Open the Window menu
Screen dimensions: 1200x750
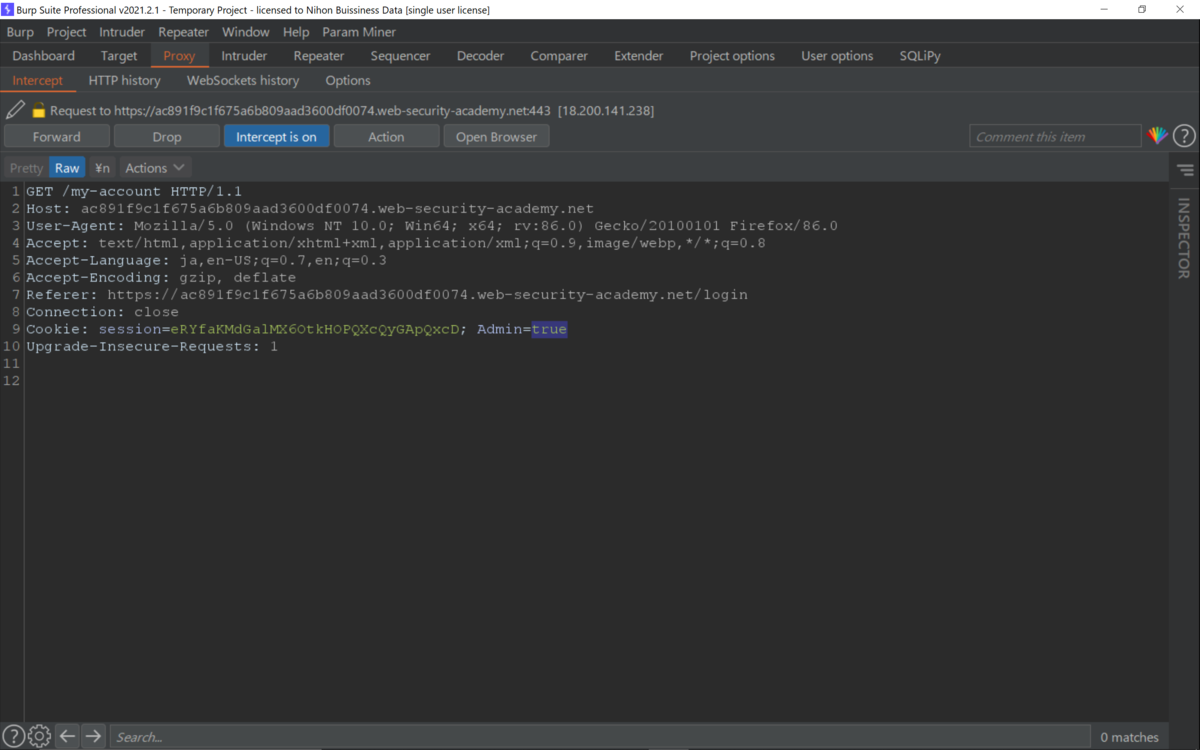pyautogui.click(x=245, y=32)
